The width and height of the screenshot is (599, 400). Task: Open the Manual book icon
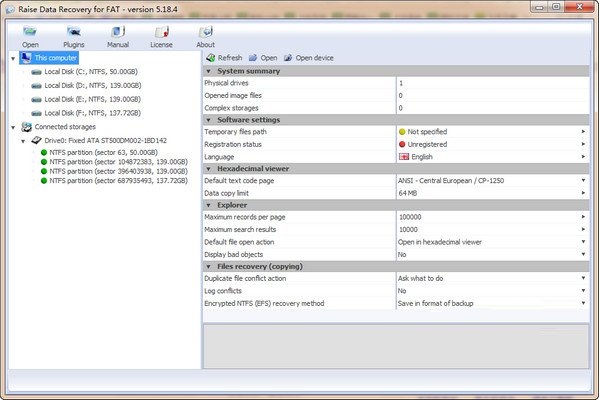[x=118, y=32]
